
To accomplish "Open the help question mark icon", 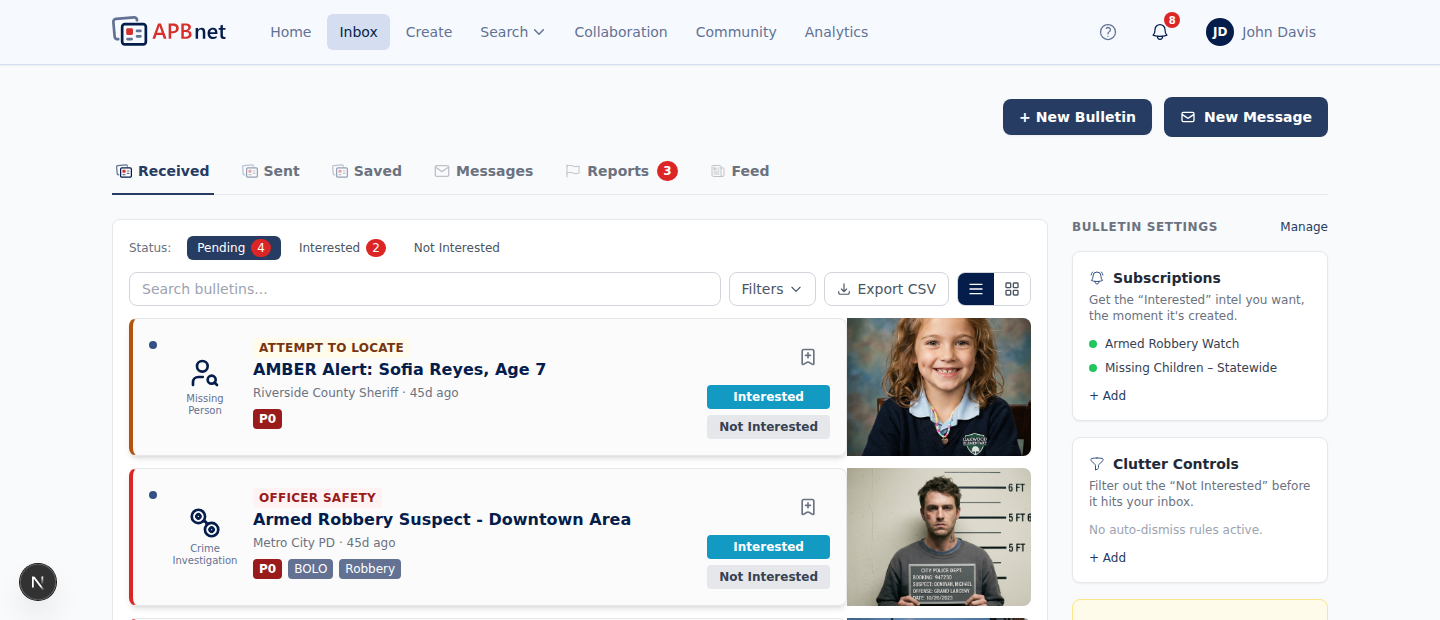I will pos(1108,32).
